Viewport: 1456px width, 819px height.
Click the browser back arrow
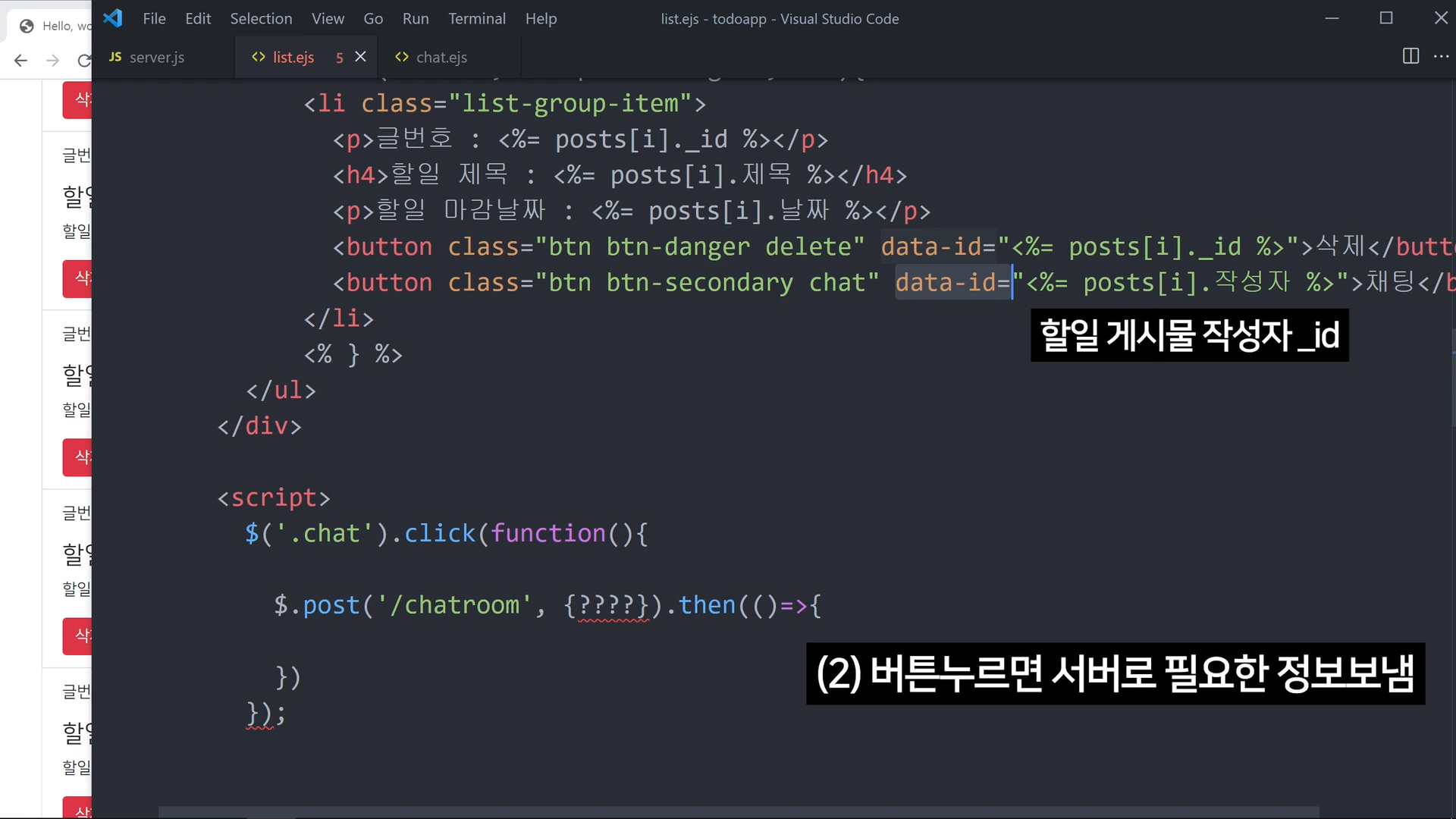point(20,60)
